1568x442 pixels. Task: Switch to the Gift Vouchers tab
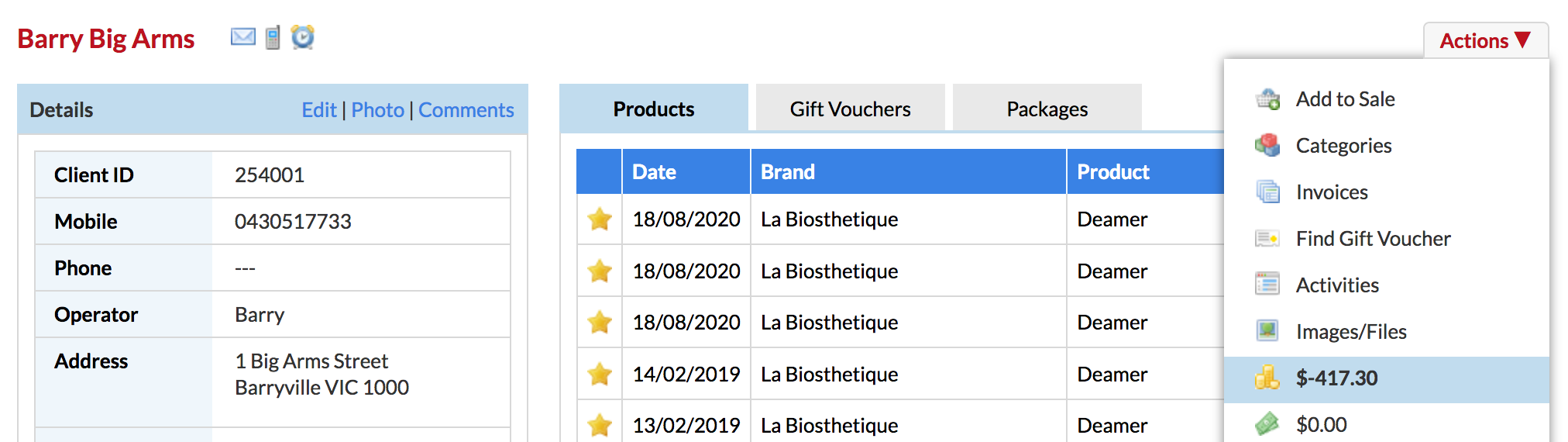(850, 109)
